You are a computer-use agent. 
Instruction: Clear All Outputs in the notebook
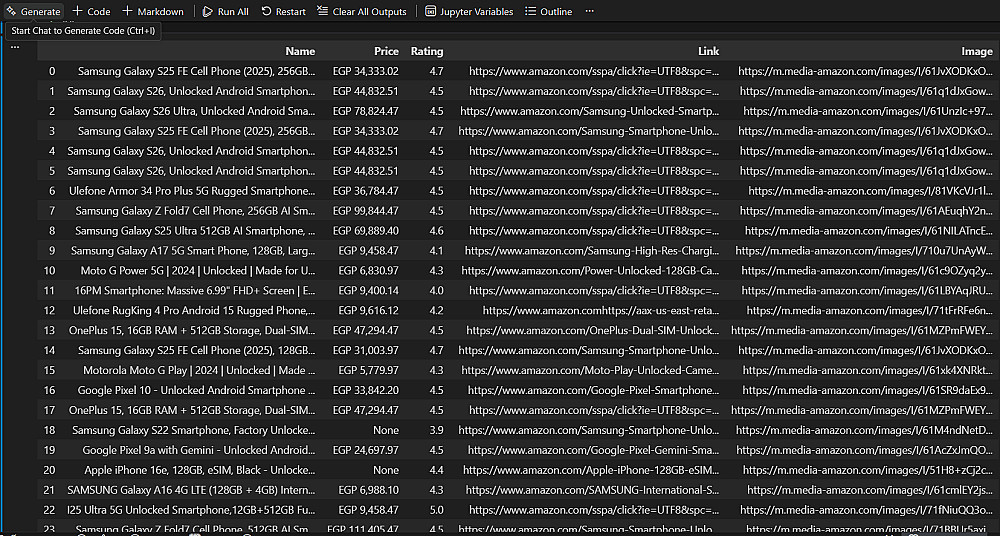pyautogui.click(x=362, y=11)
